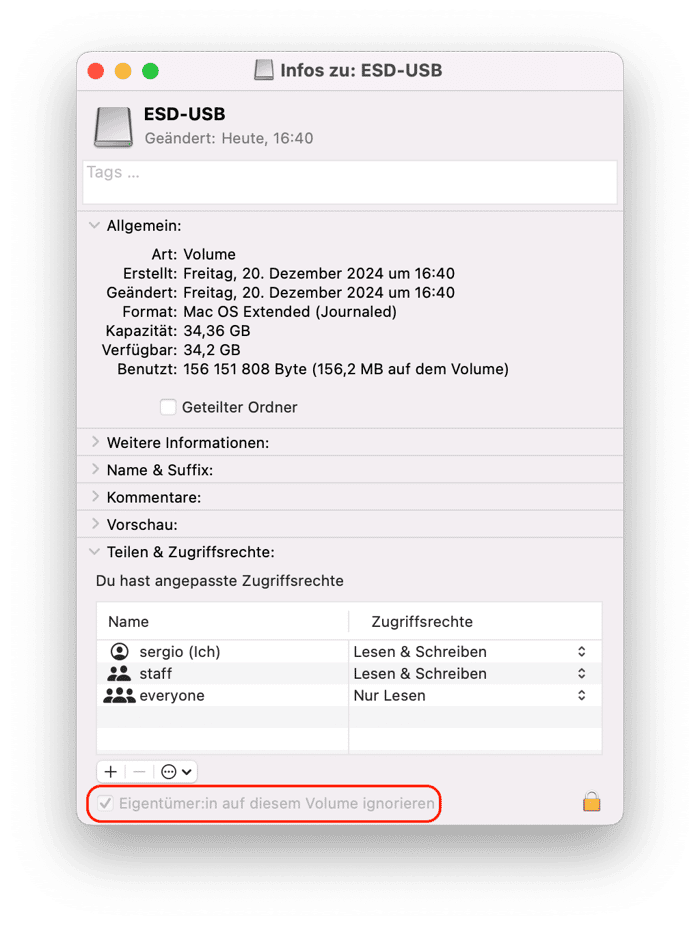Click the 'Geändert: Heute, 16:40' subtitle
Image resolution: width=700 pixels, height=926 pixels.
[x=229, y=138]
